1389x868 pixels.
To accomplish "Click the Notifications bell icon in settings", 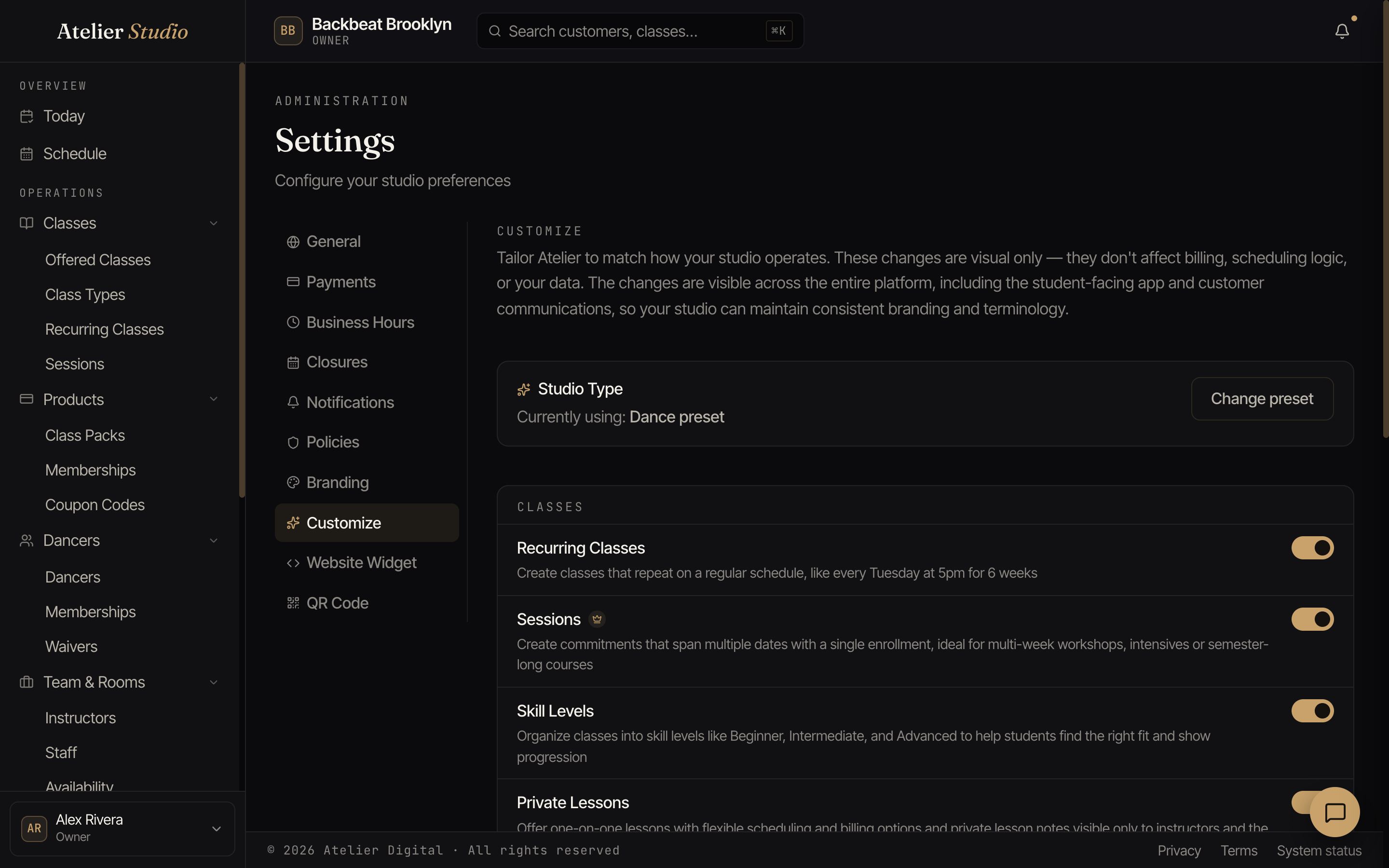I will (293, 403).
